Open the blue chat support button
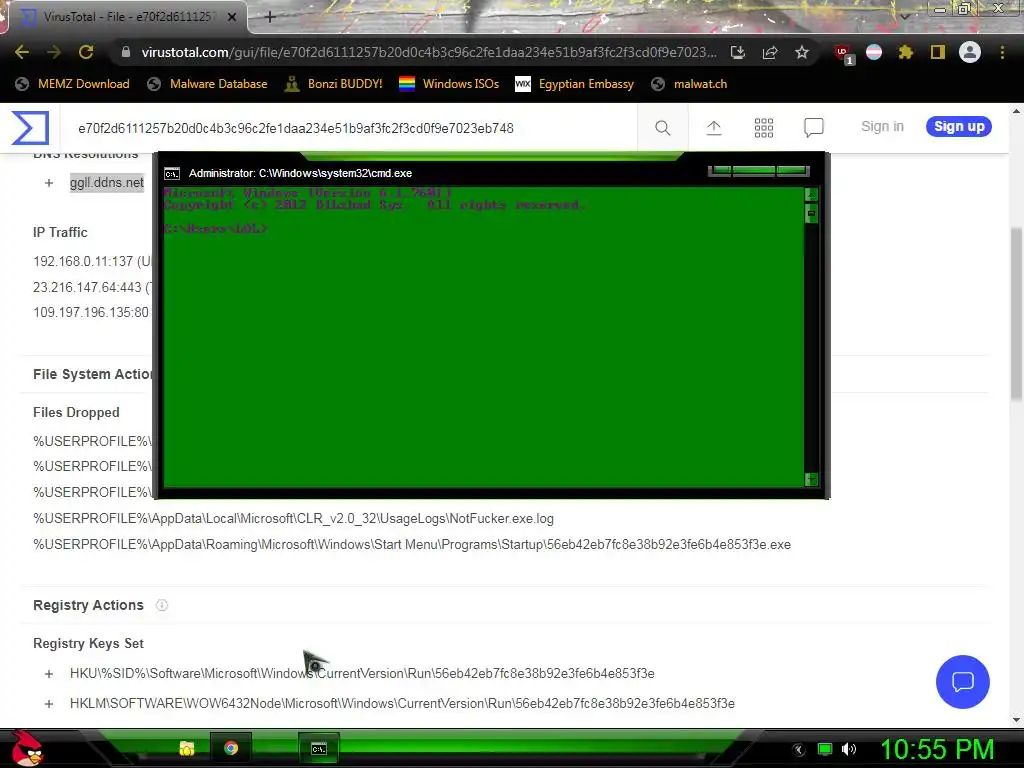The image size is (1024, 768). point(963,682)
